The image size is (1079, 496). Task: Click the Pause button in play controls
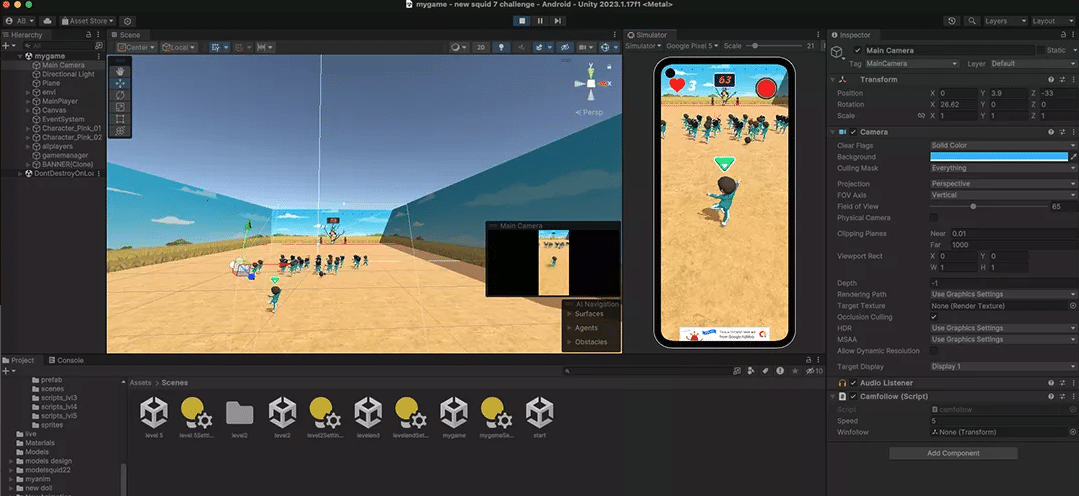pos(540,21)
